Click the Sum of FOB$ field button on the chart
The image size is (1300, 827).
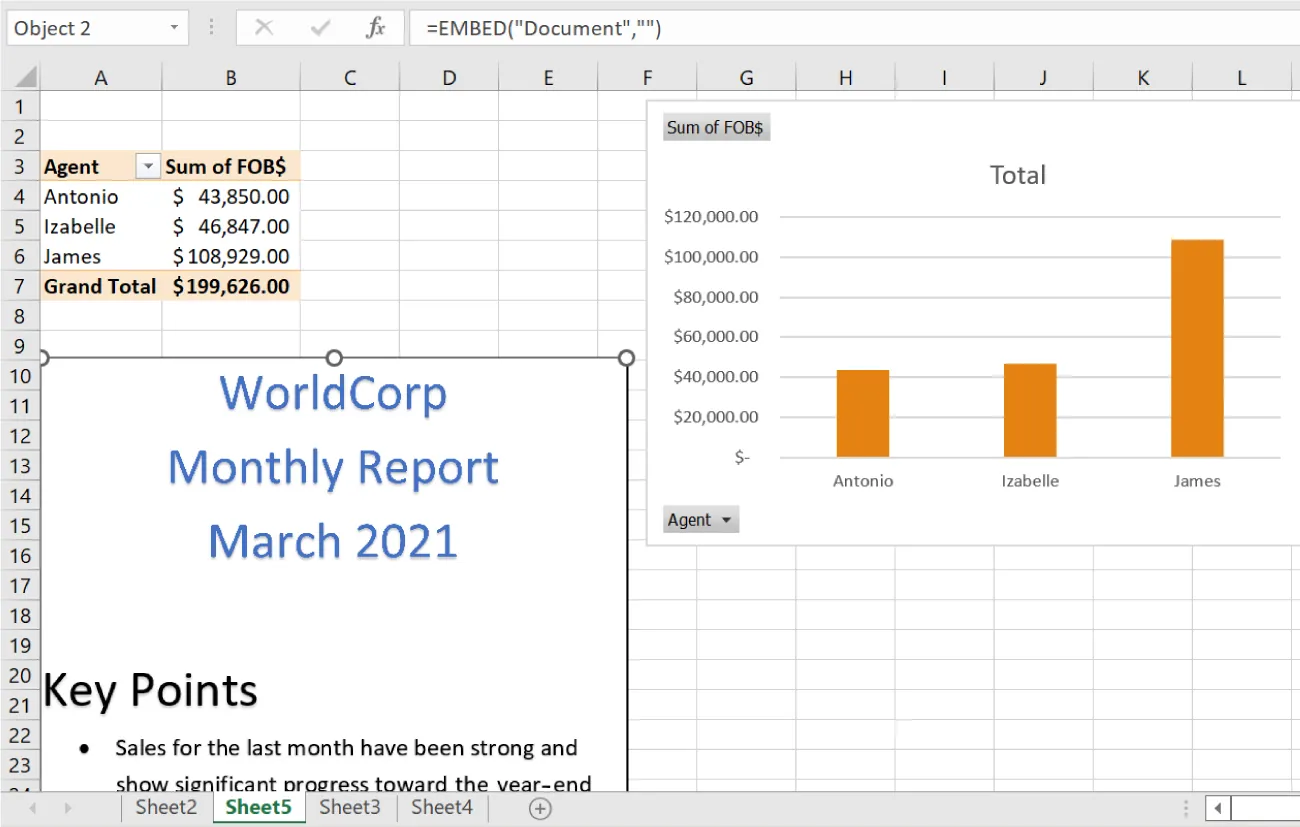716,126
